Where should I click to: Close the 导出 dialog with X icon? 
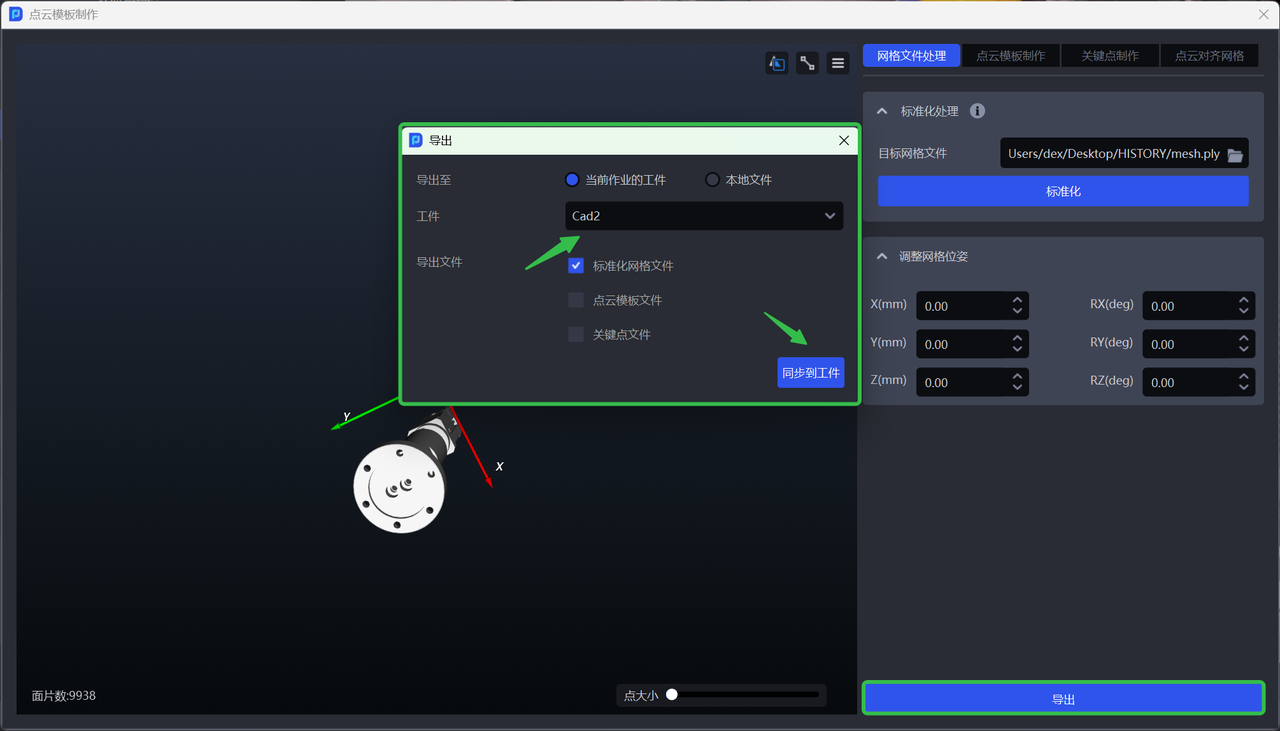click(844, 141)
